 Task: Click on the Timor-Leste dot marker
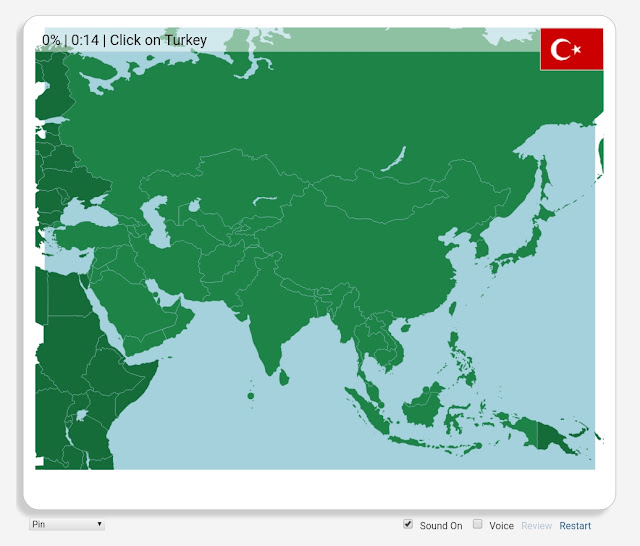478,446
